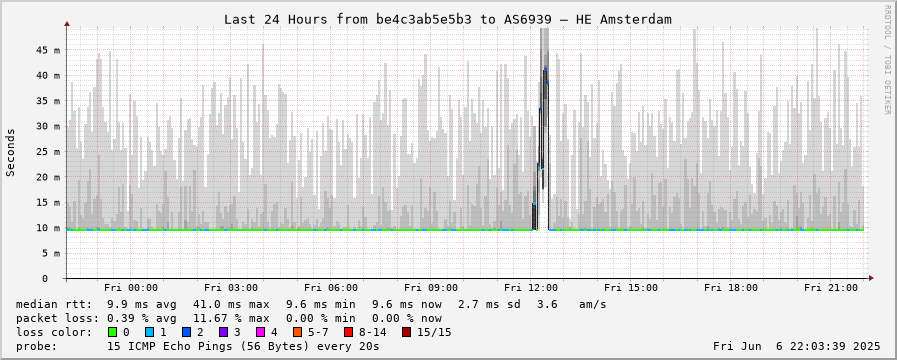Click the median rtt statistics line

click(311, 304)
